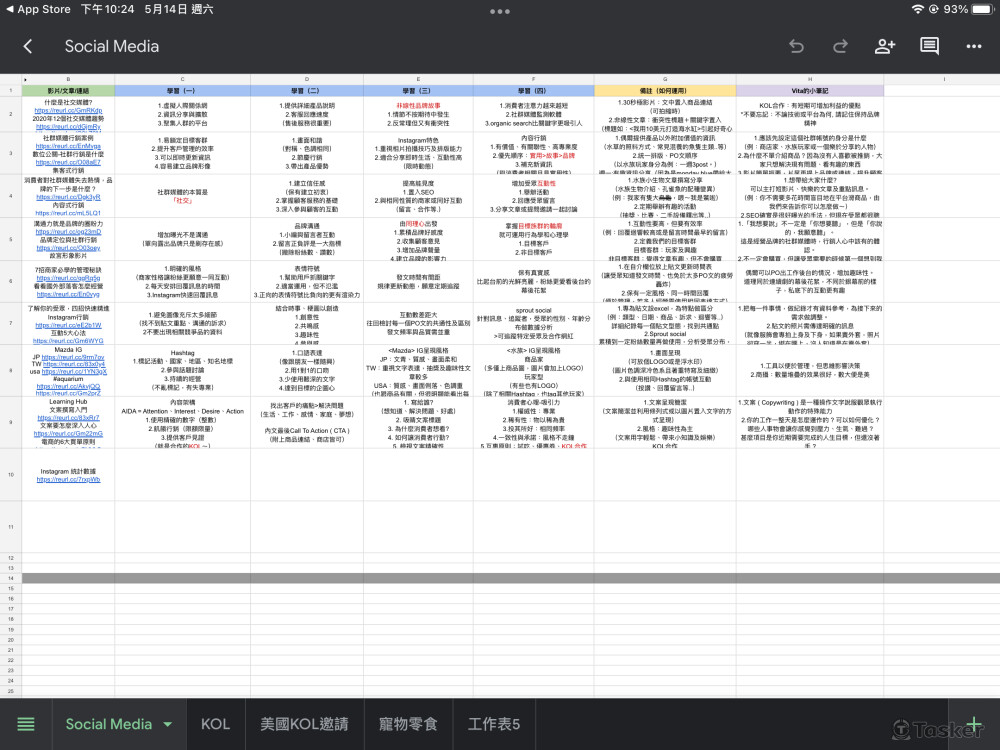
Task: Select the gray-filled row 14 header
Action: 10,578
